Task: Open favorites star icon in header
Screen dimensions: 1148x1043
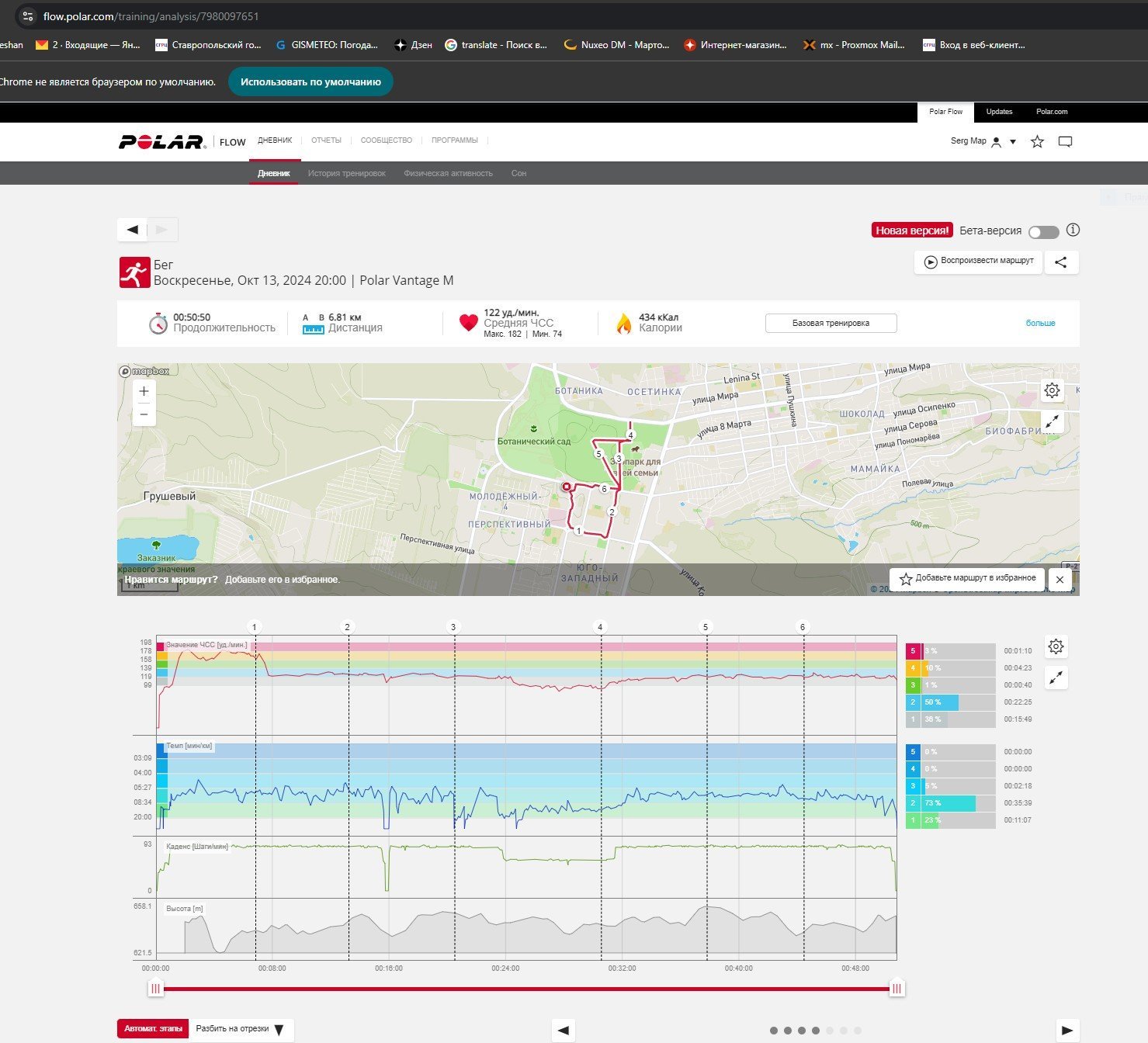Action: [x=1037, y=142]
